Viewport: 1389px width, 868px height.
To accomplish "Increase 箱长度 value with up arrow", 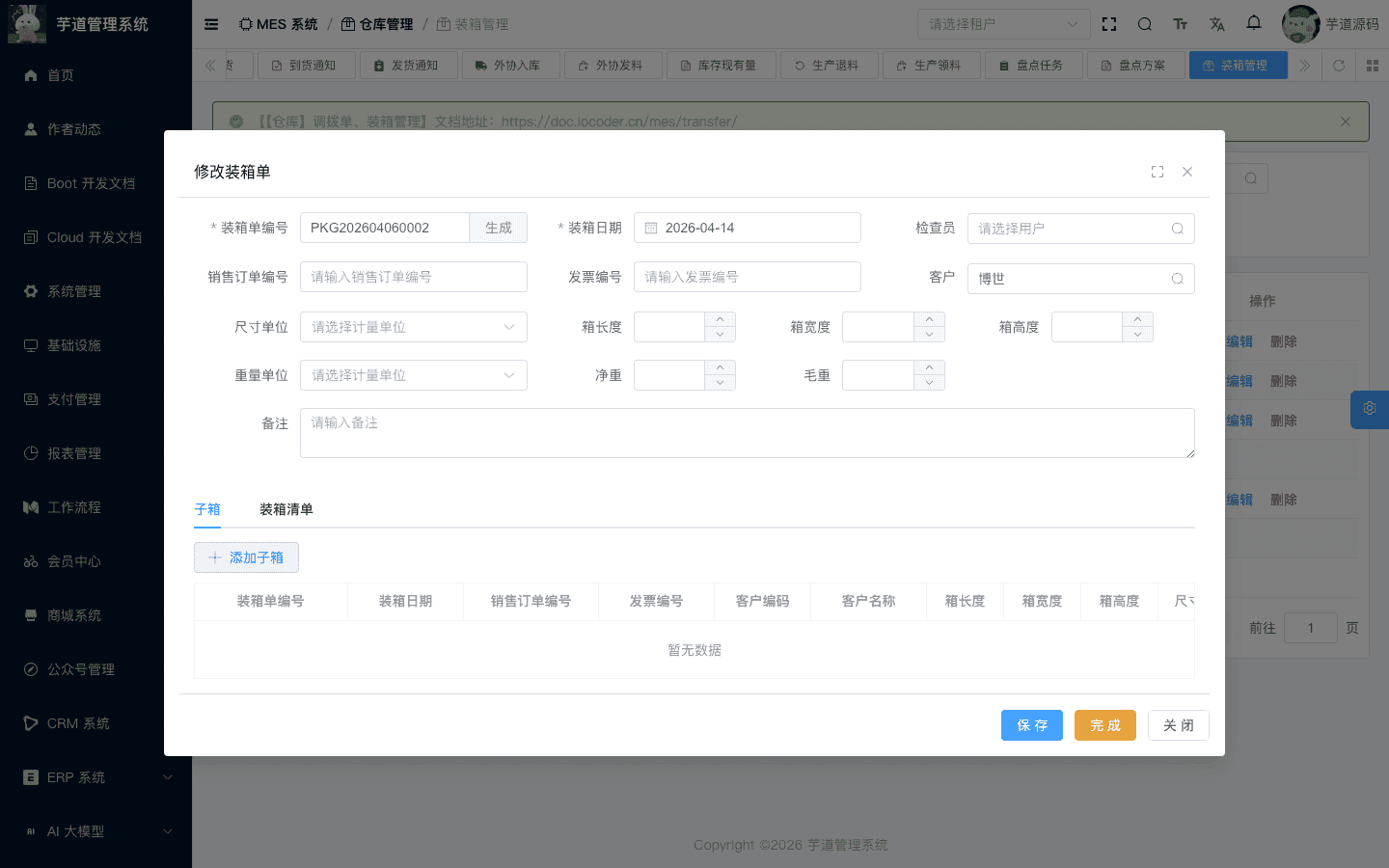I will 720,319.
